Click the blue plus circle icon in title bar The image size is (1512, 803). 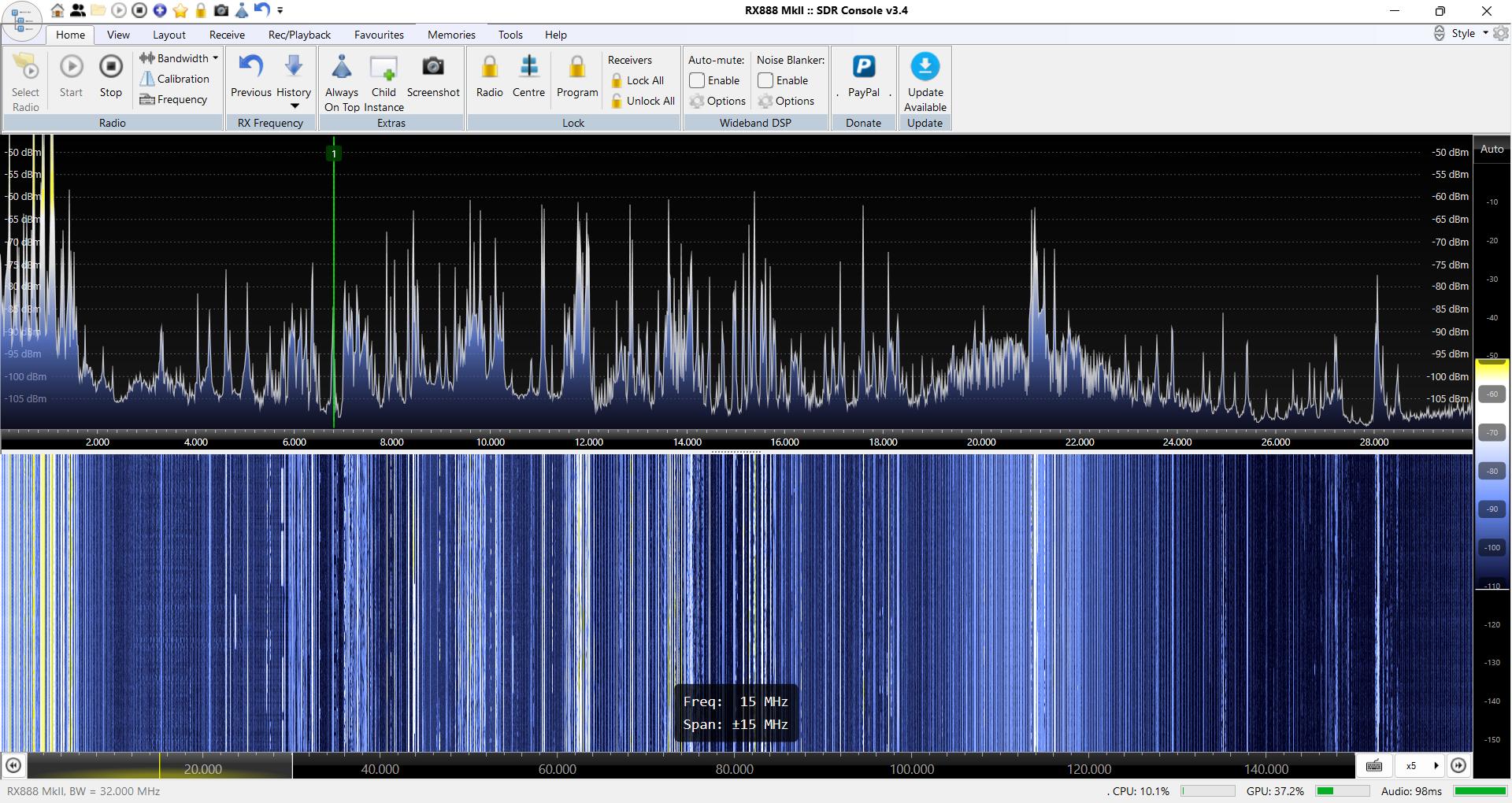(160, 10)
